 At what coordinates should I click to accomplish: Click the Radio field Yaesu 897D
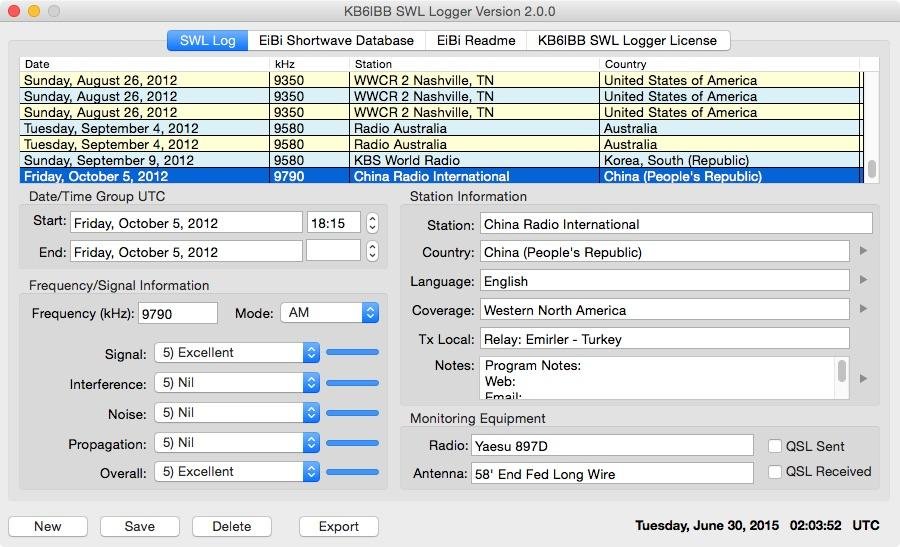coord(612,446)
